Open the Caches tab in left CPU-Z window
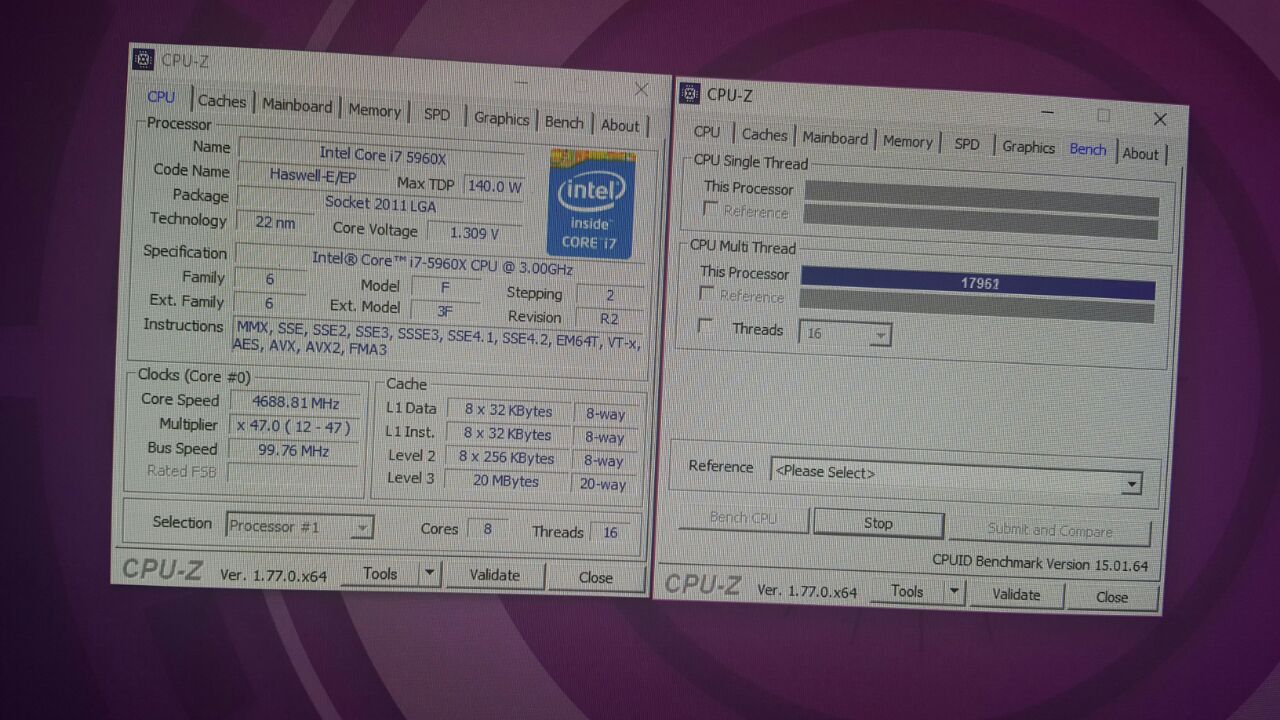Image resolution: width=1280 pixels, height=720 pixels. tap(222, 101)
